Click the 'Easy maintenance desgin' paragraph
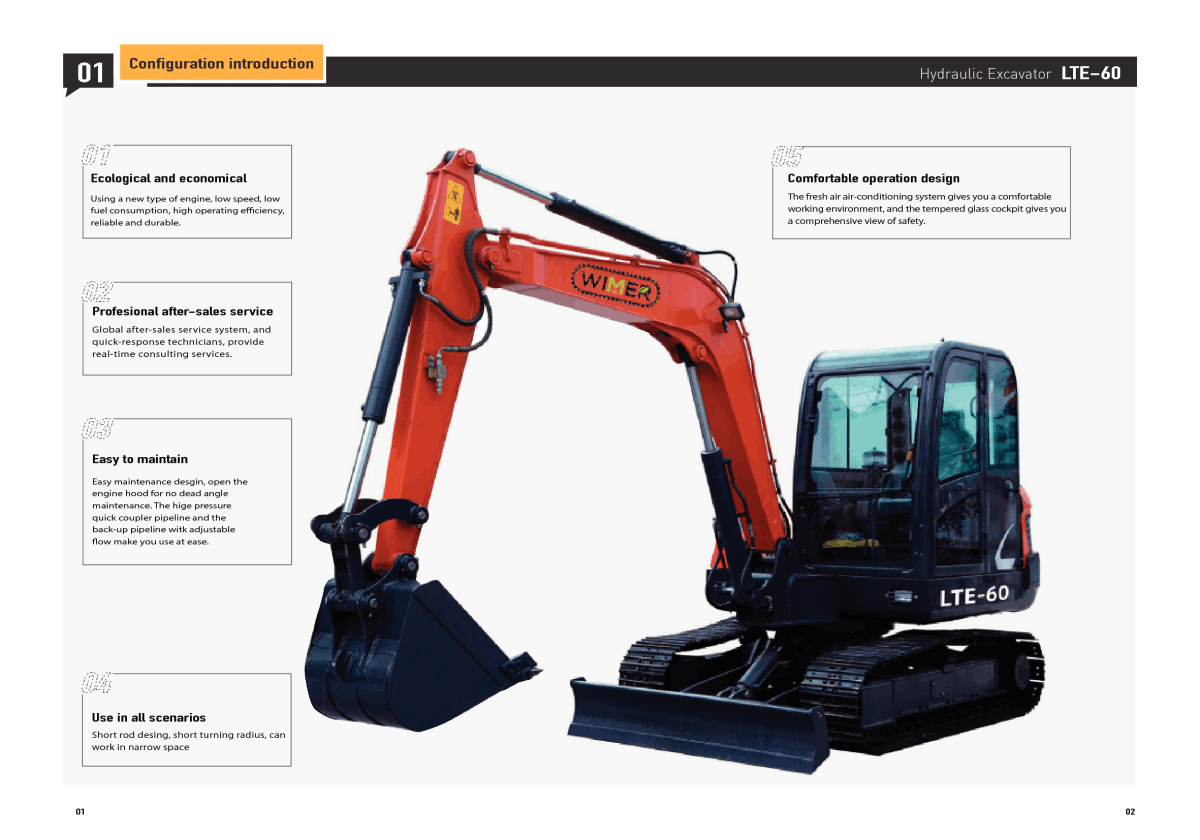 point(169,511)
